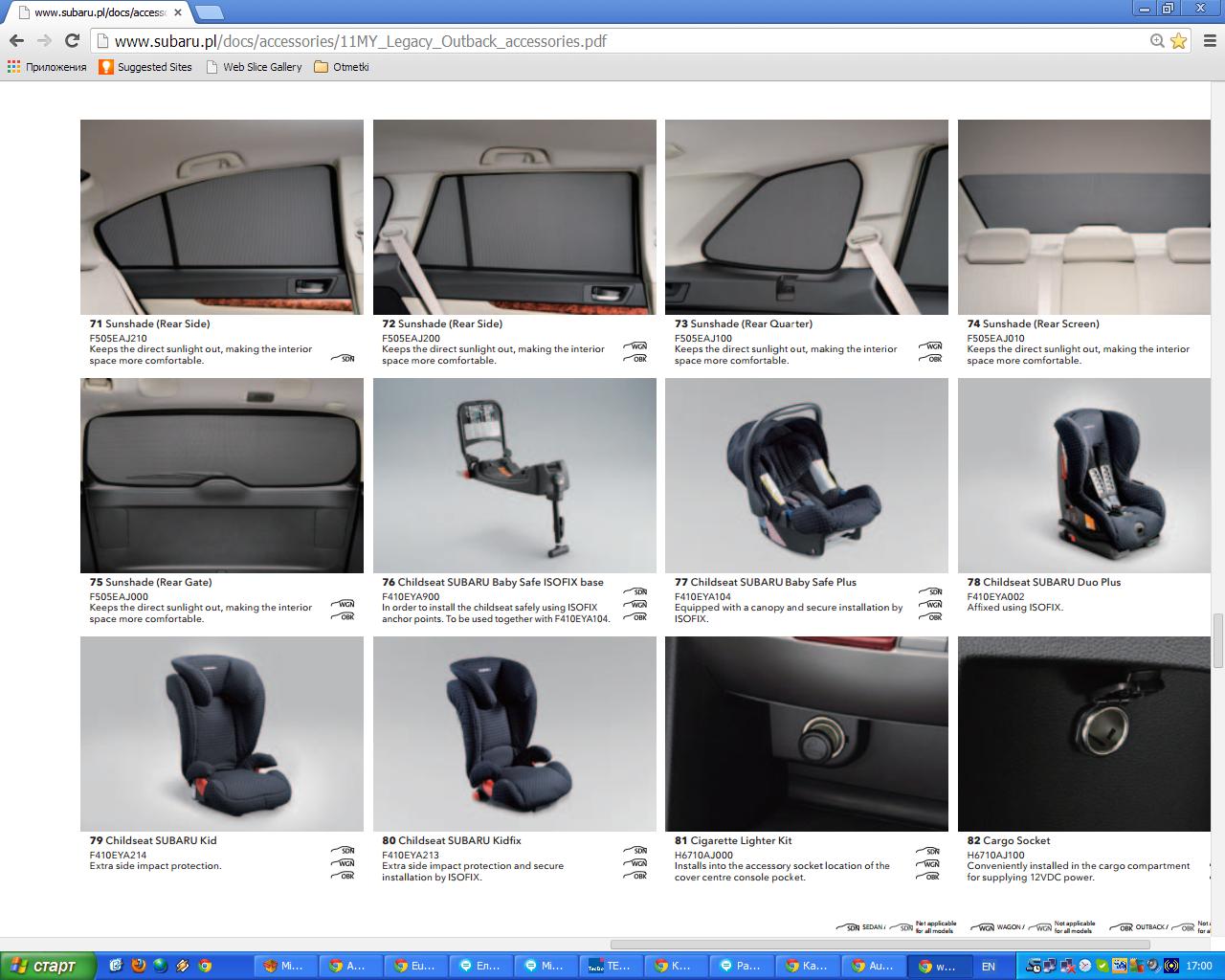Click the Sunshade Rear Quarter photo
The height and width of the screenshot is (980, 1225).
pyautogui.click(x=807, y=217)
